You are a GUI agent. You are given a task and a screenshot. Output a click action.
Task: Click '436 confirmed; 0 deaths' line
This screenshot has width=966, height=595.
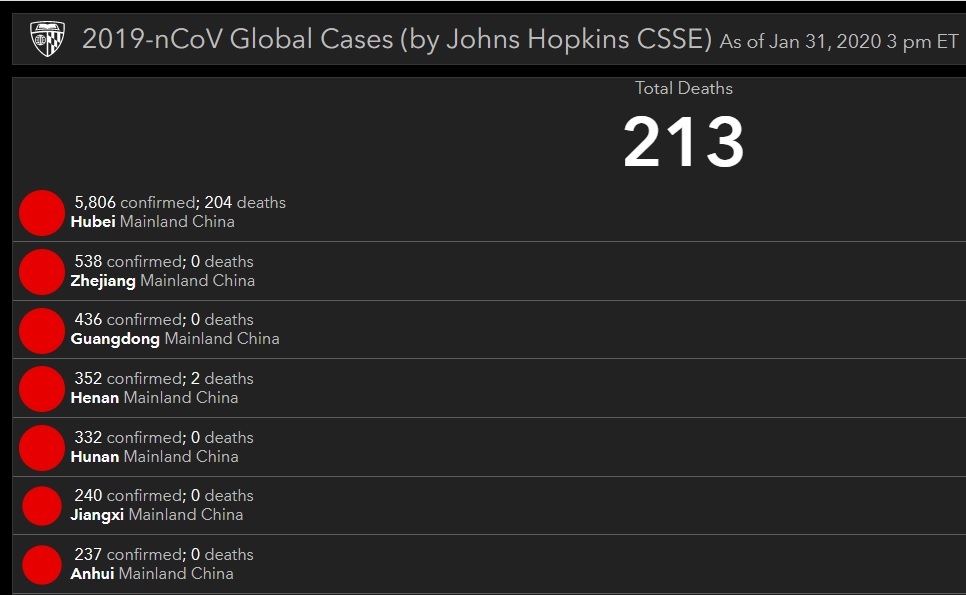coord(164,320)
